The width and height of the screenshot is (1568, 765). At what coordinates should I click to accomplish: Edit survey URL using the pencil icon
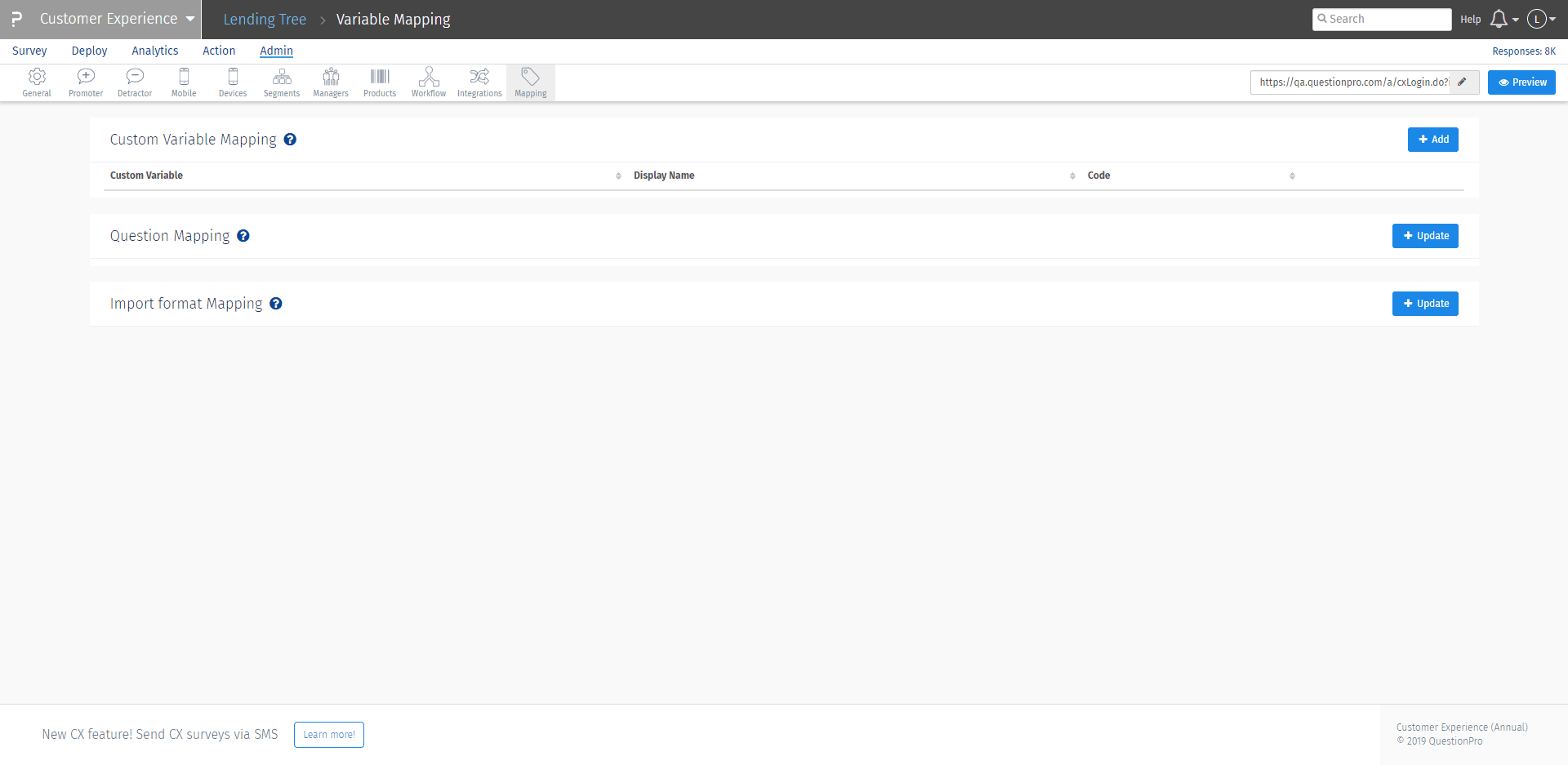pos(1463,82)
